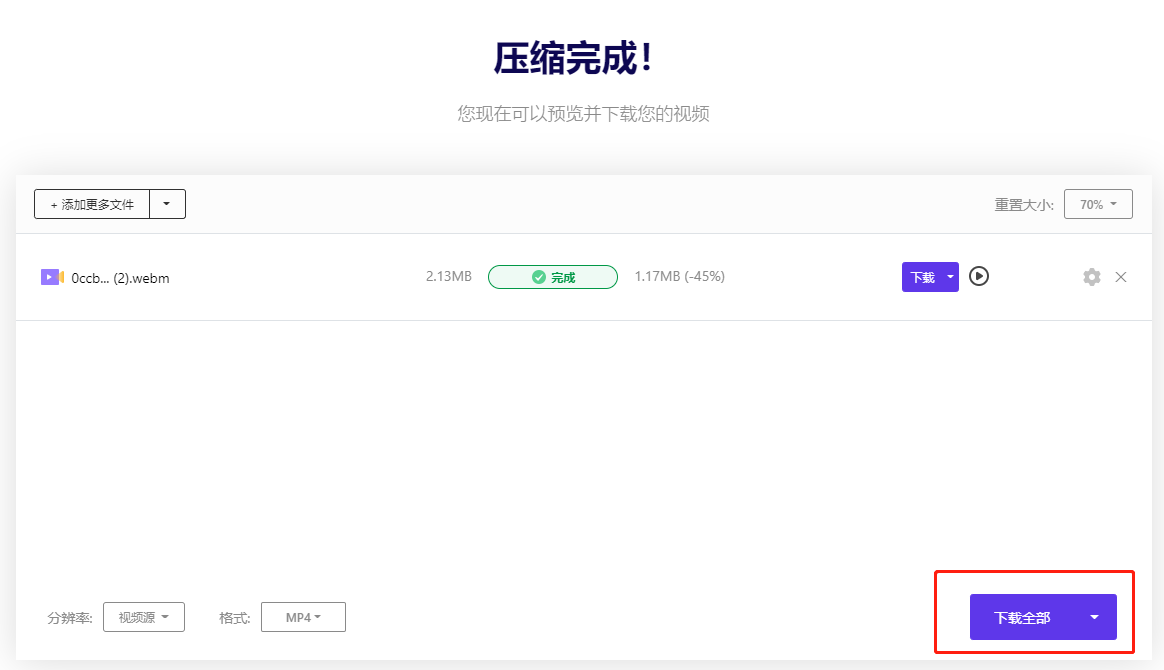Viewport: 1164px width, 670px height.
Task: Click the 压缩完成! heading
Action: point(574,59)
